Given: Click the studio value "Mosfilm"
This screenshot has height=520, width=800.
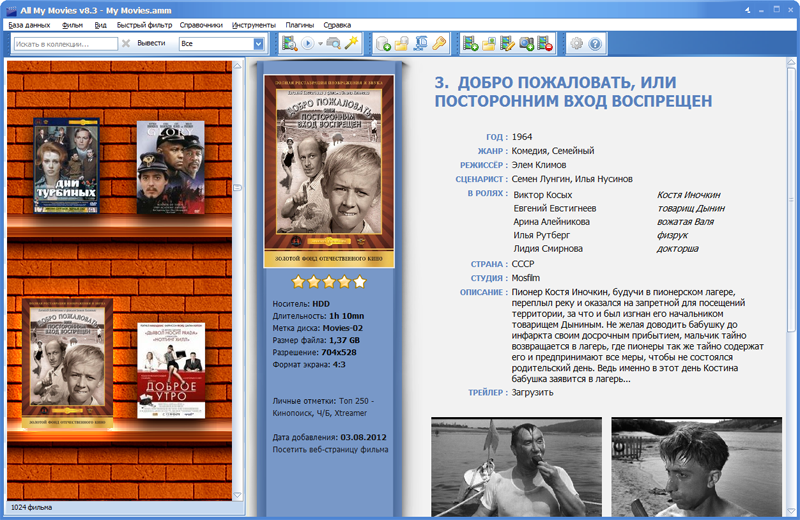Looking at the screenshot, I should pyautogui.click(x=526, y=278).
